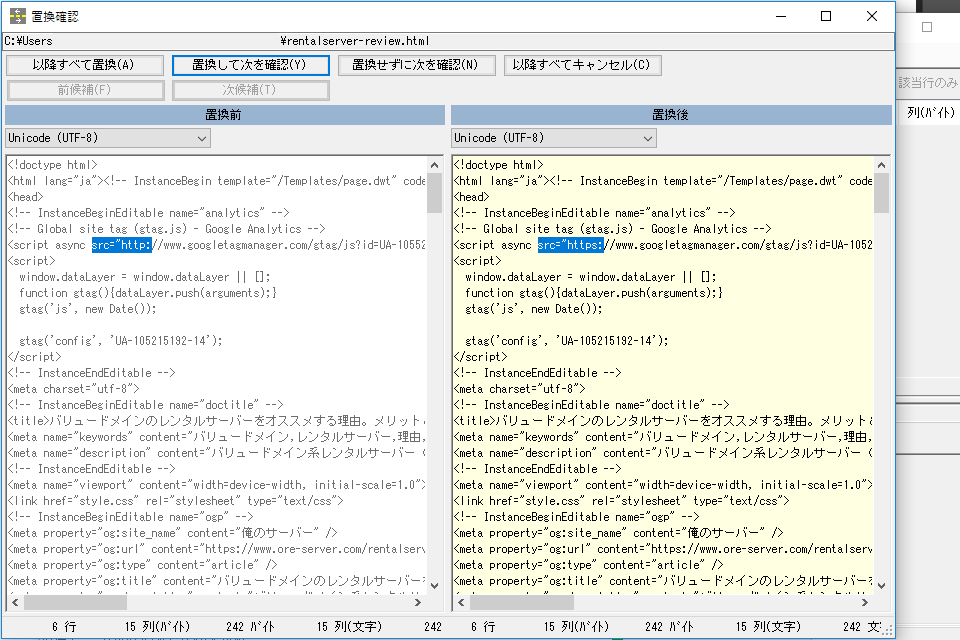Image resolution: width=960 pixels, height=640 pixels.
Task: Click the right 242 バイト status bar entry
Action: (x=670, y=627)
